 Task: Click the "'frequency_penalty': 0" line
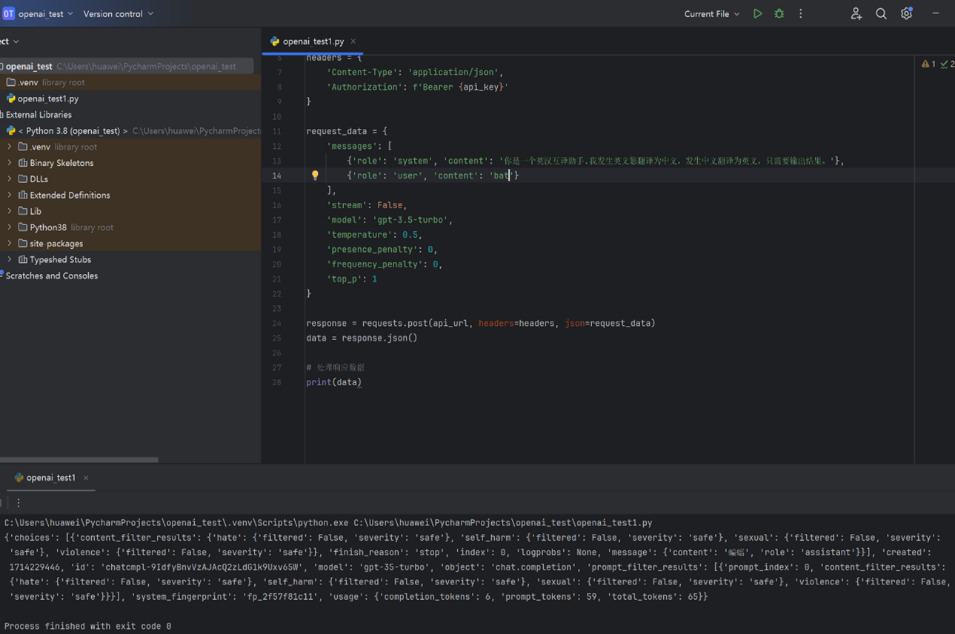click(384, 264)
